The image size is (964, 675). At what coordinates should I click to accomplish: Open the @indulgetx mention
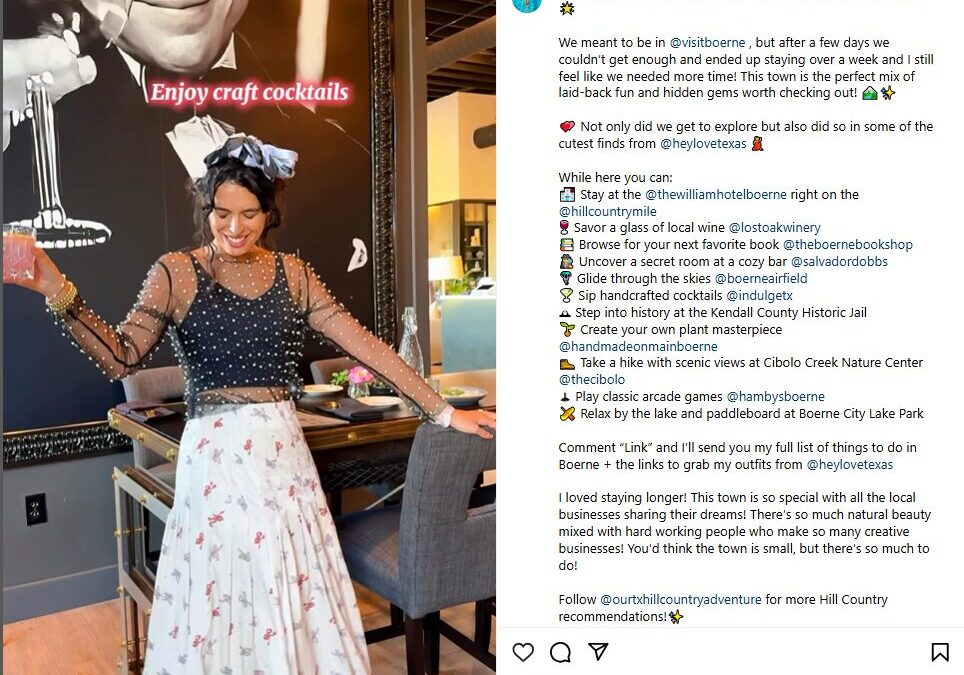point(759,296)
